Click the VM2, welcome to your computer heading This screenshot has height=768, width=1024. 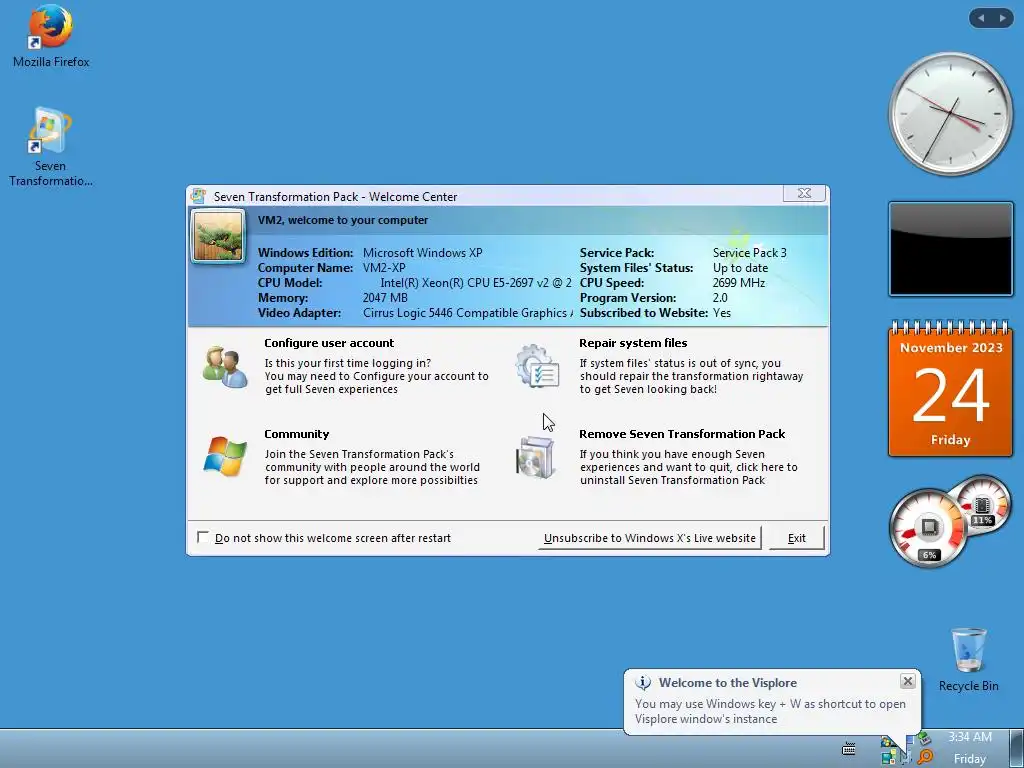343,220
